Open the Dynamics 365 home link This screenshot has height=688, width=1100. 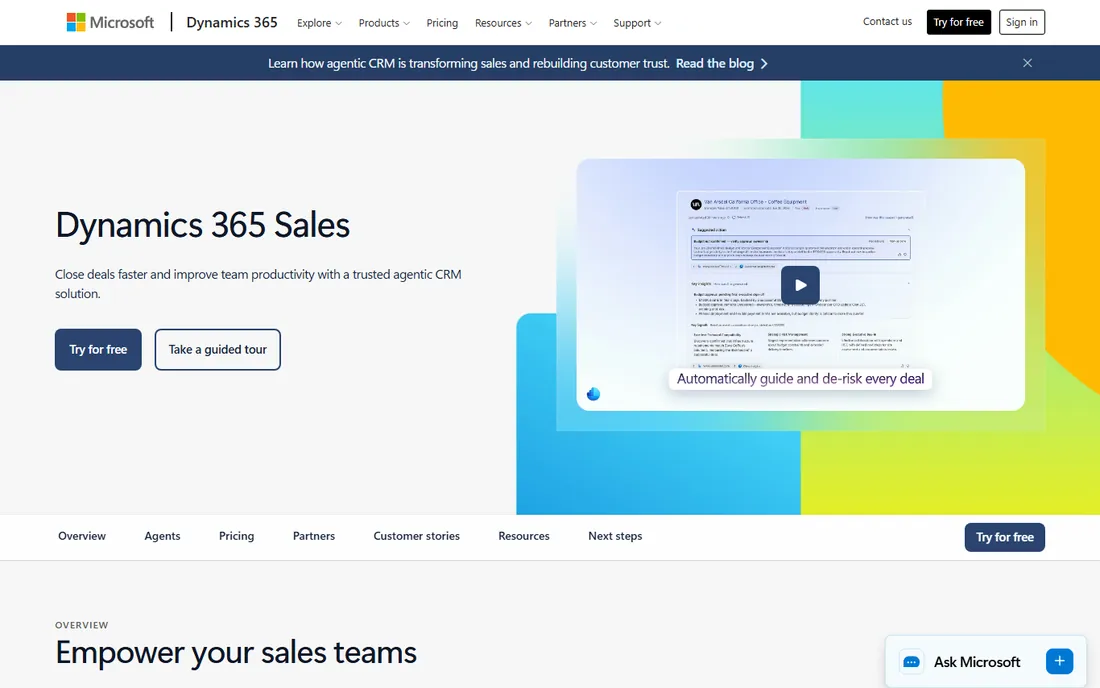pyautogui.click(x=232, y=22)
